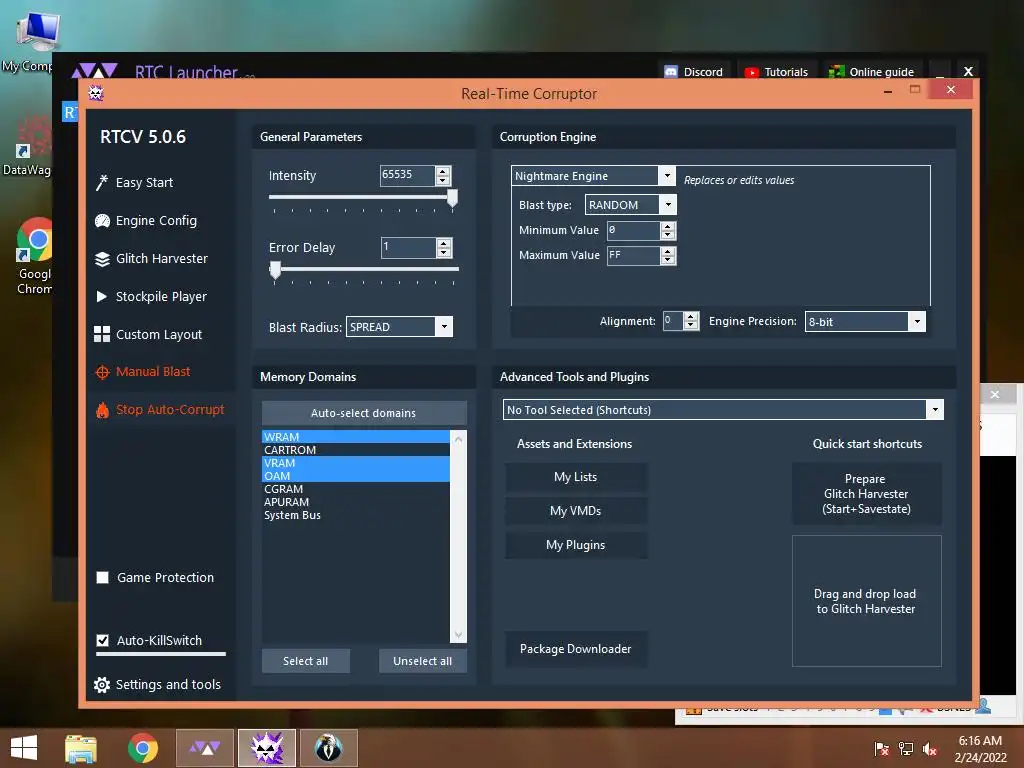Image resolution: width=1024 pixels, height=768 pixels.
Task: Click RTC skull icon in title bar
Action: click(x=96, y=93)
